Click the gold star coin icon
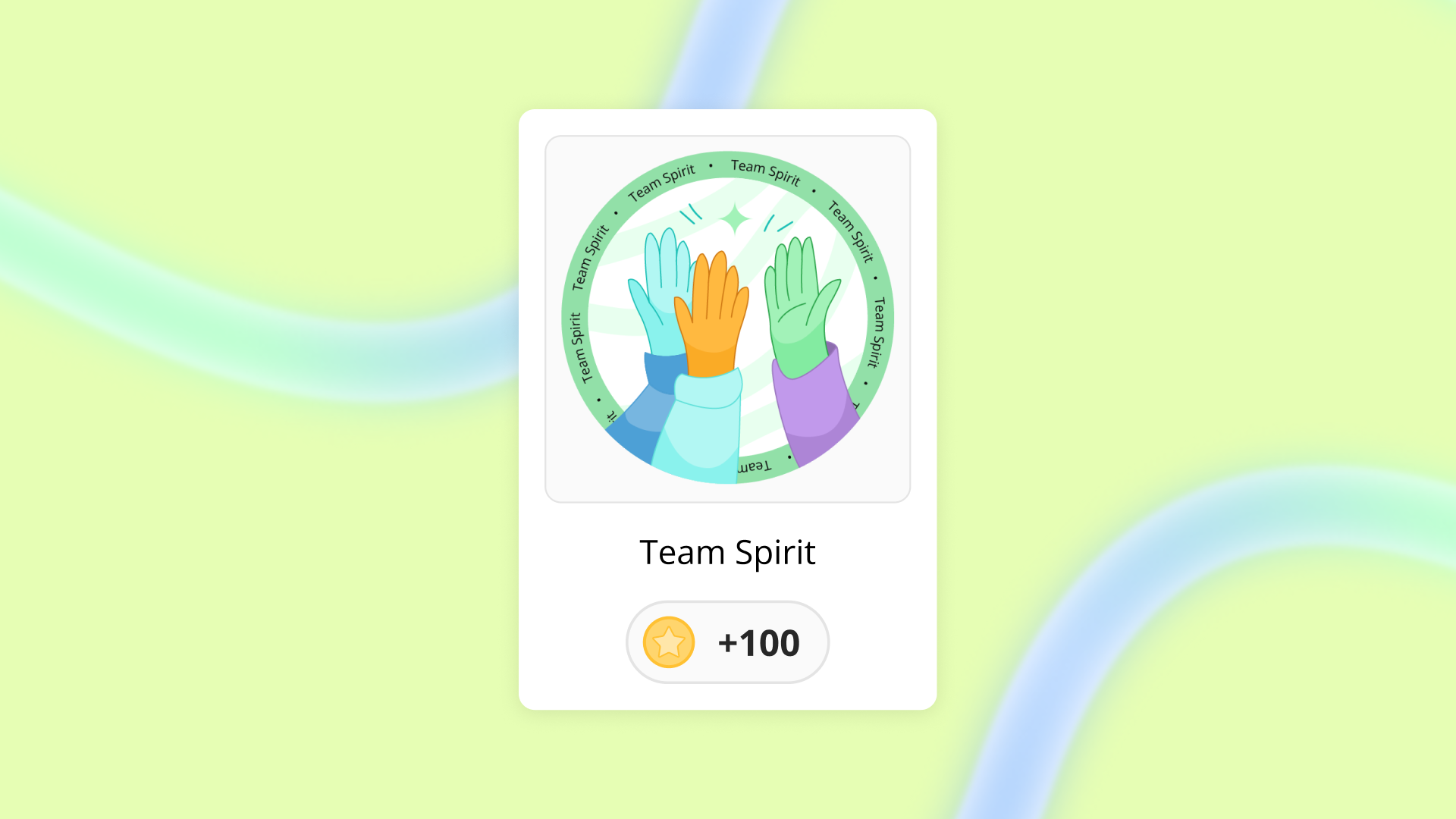The image size is (1456, 819). pyautogui.click(x=669, y=642)
